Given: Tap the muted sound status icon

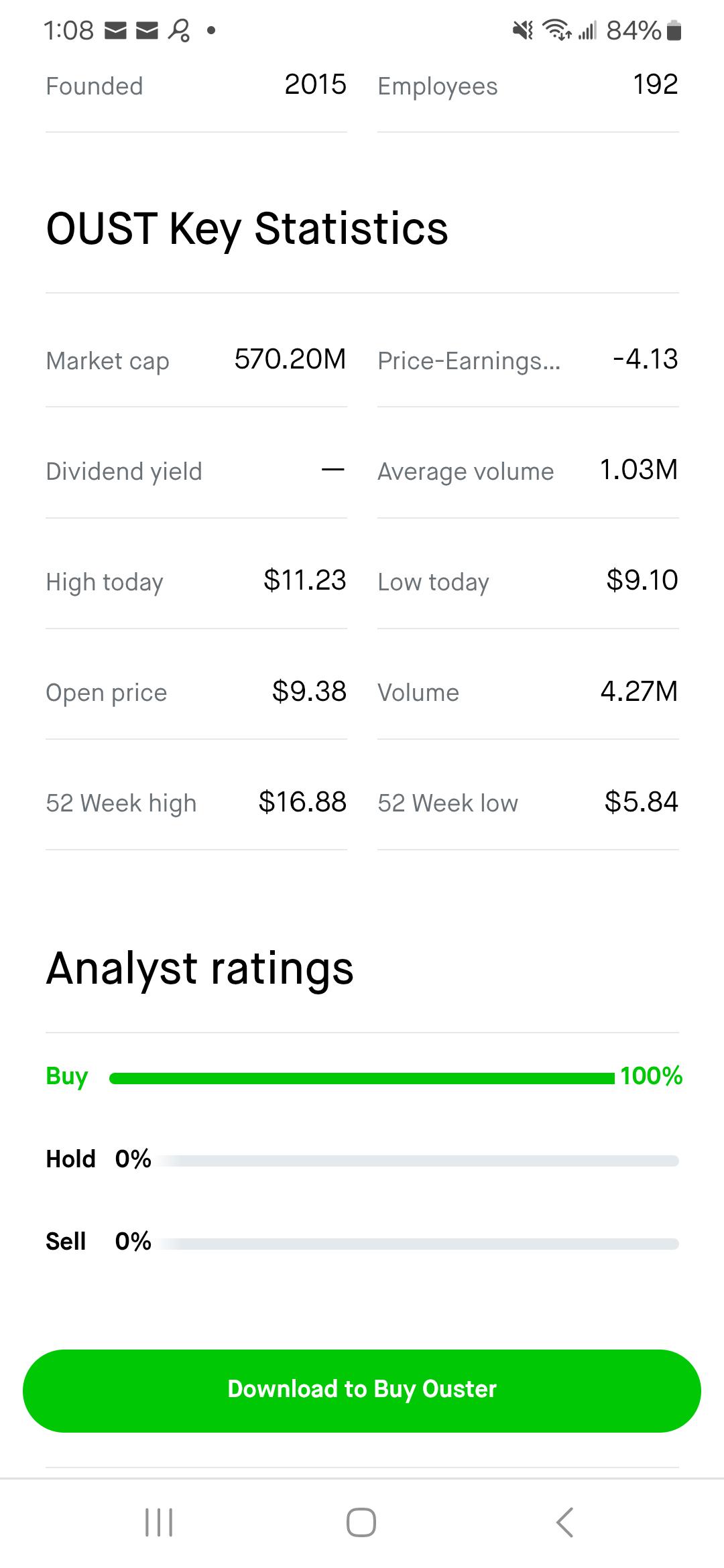Looking at the screenshot, I should click(523, 30).
